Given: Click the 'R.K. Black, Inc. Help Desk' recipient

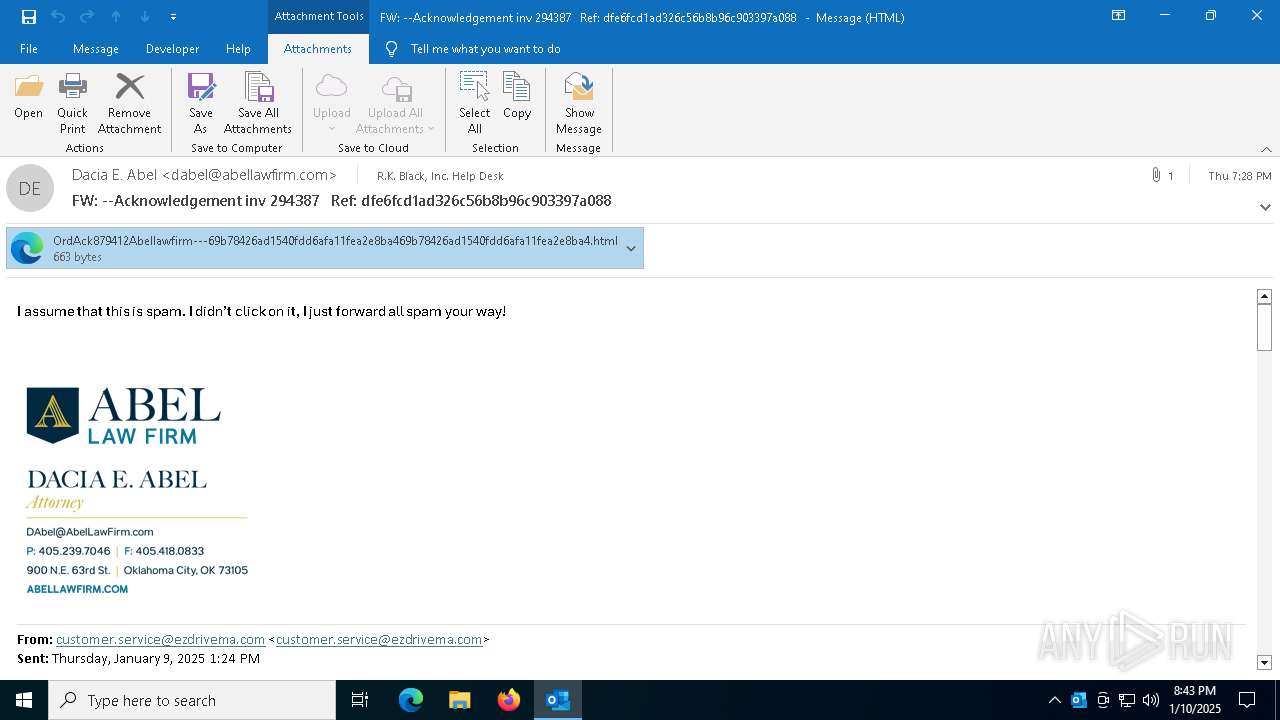Looking at the screenshot, I should pos(440,176).
